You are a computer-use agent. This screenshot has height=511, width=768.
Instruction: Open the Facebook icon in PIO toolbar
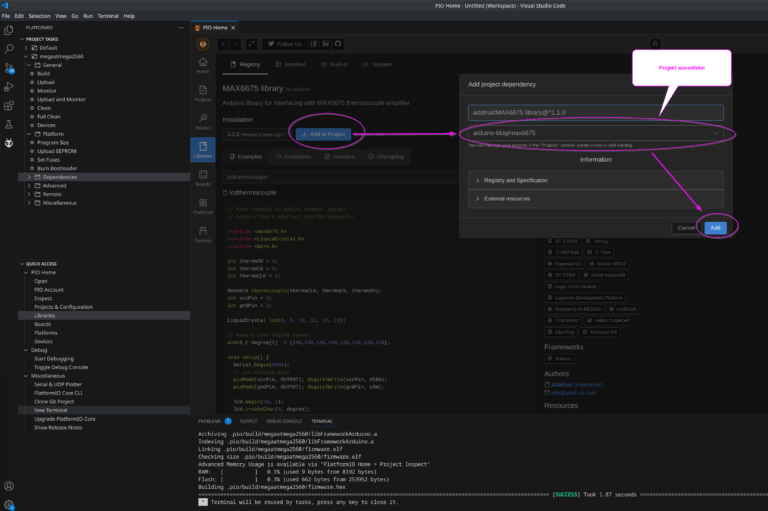coord(314,44)
